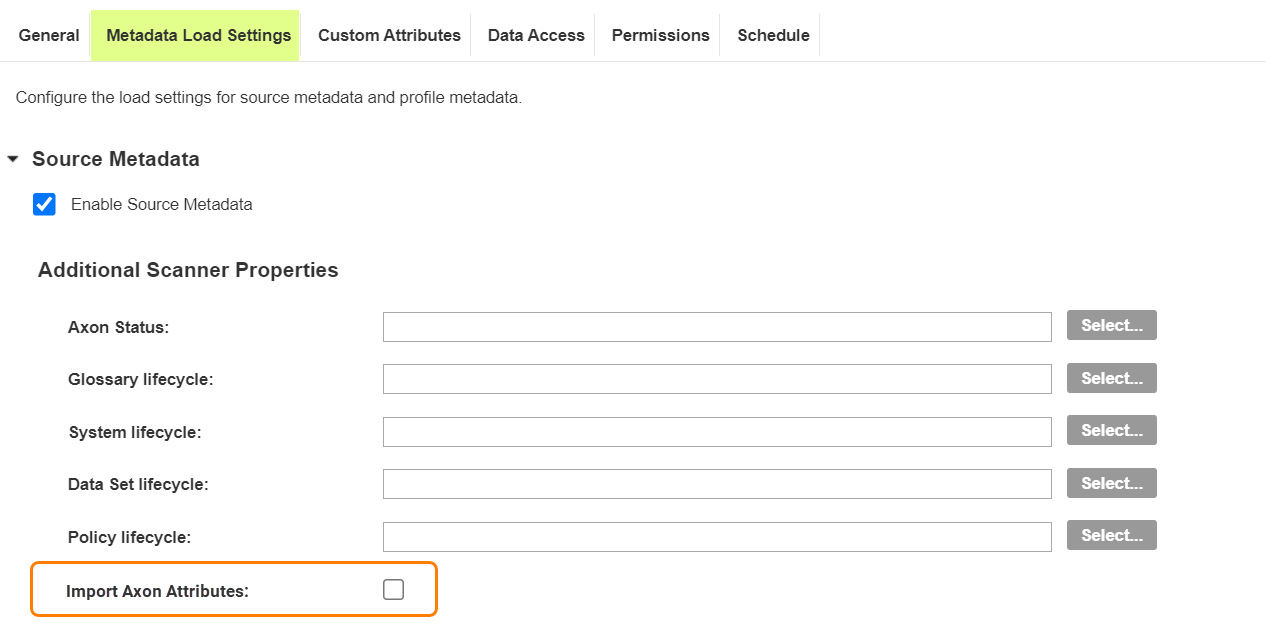
Task: Click Select button for Policy lifecycle
Action: coord(1112,535)
